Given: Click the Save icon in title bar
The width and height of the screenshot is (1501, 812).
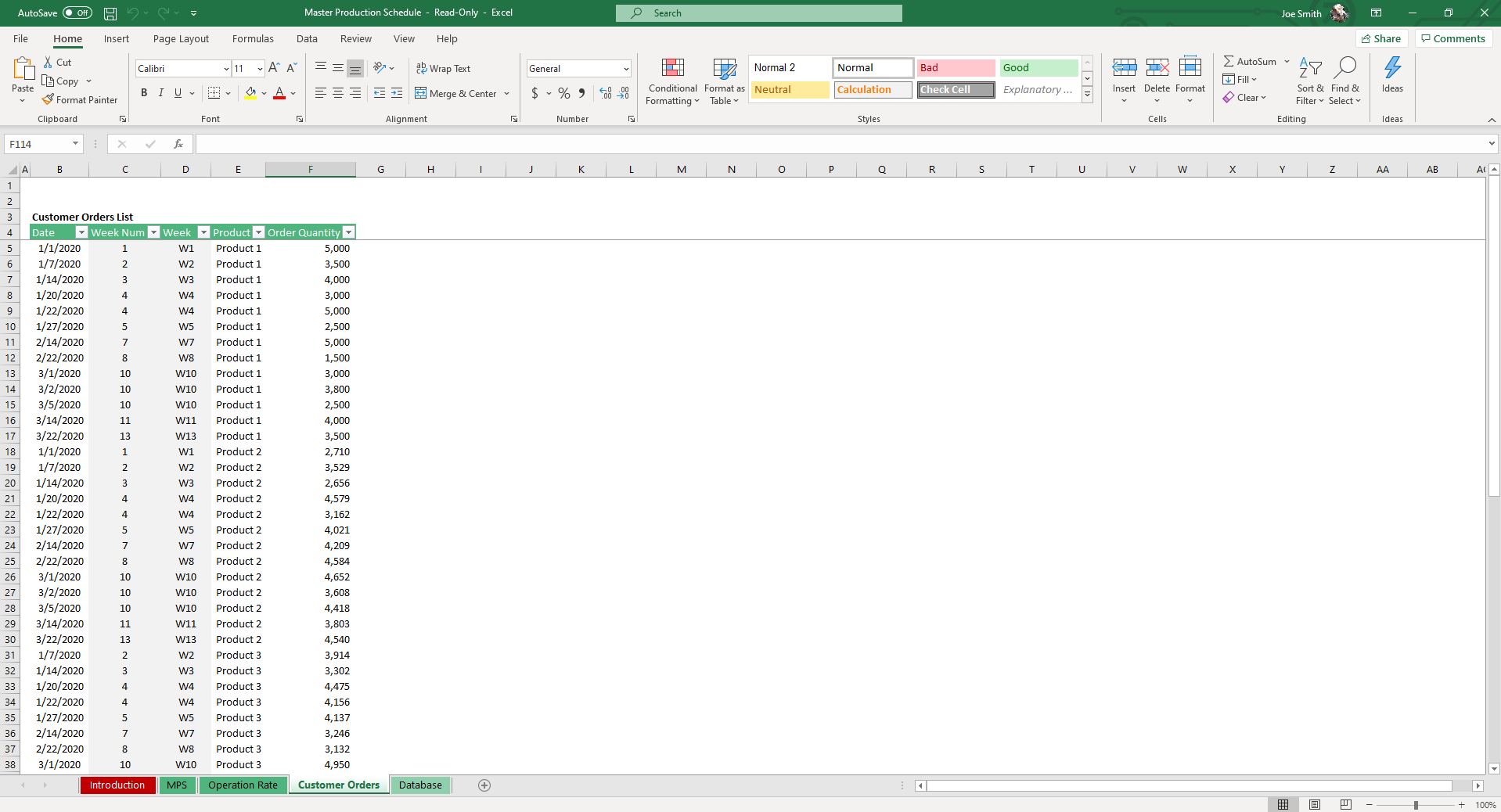Looking at the screenshot, I should tap(110, 13).
